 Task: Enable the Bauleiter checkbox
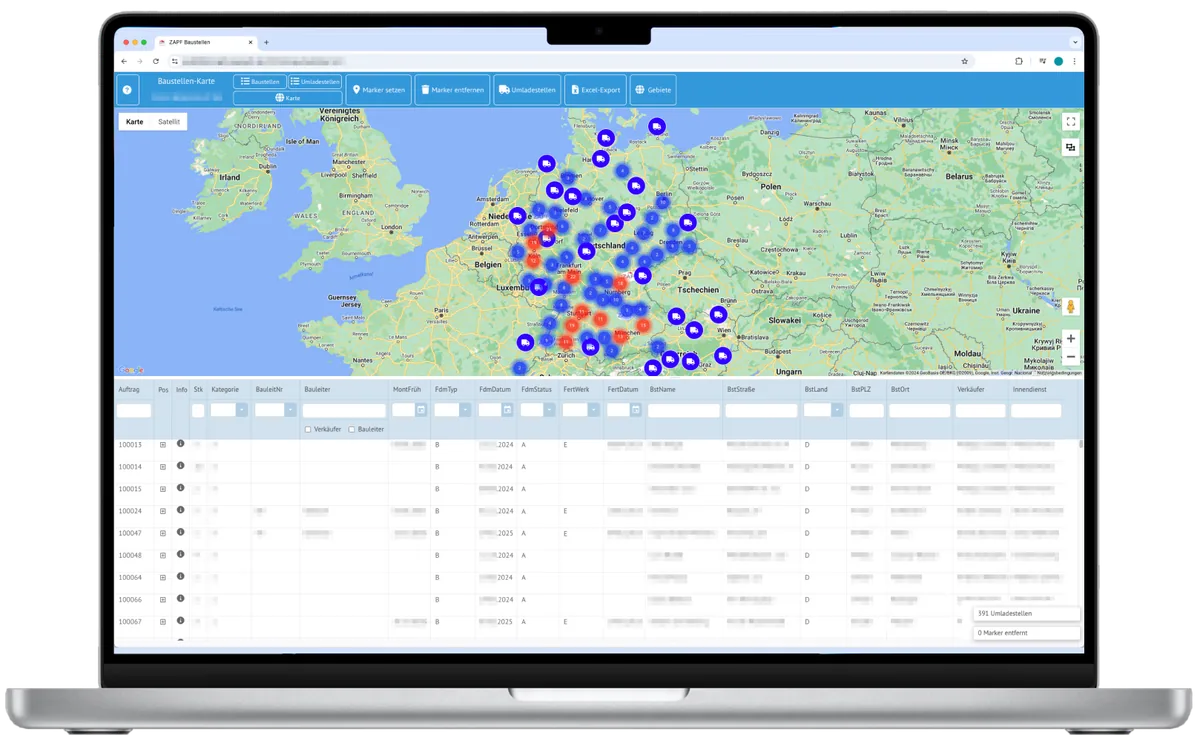tap(352, 429)
